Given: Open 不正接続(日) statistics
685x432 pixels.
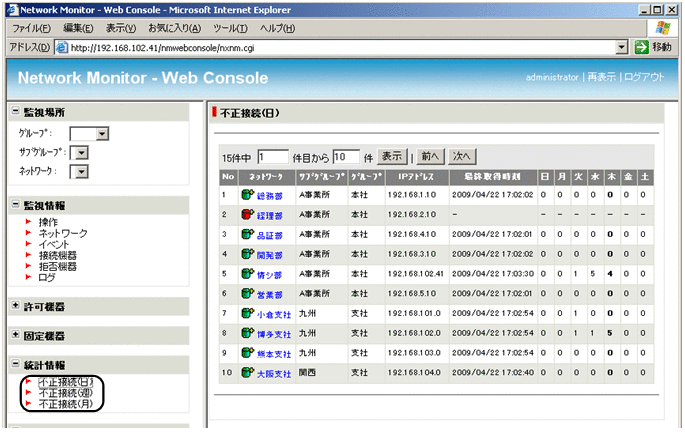Looking at the screenshot, I should click(x=66, y=382).
